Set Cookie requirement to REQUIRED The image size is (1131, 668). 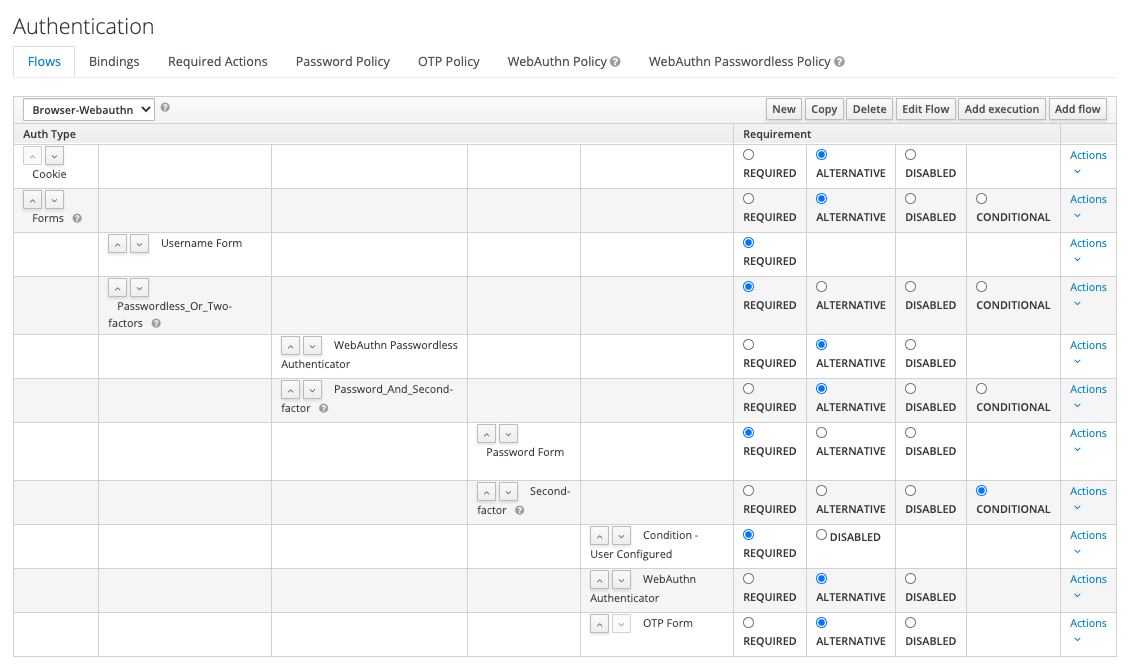click(x=748, y=154)
